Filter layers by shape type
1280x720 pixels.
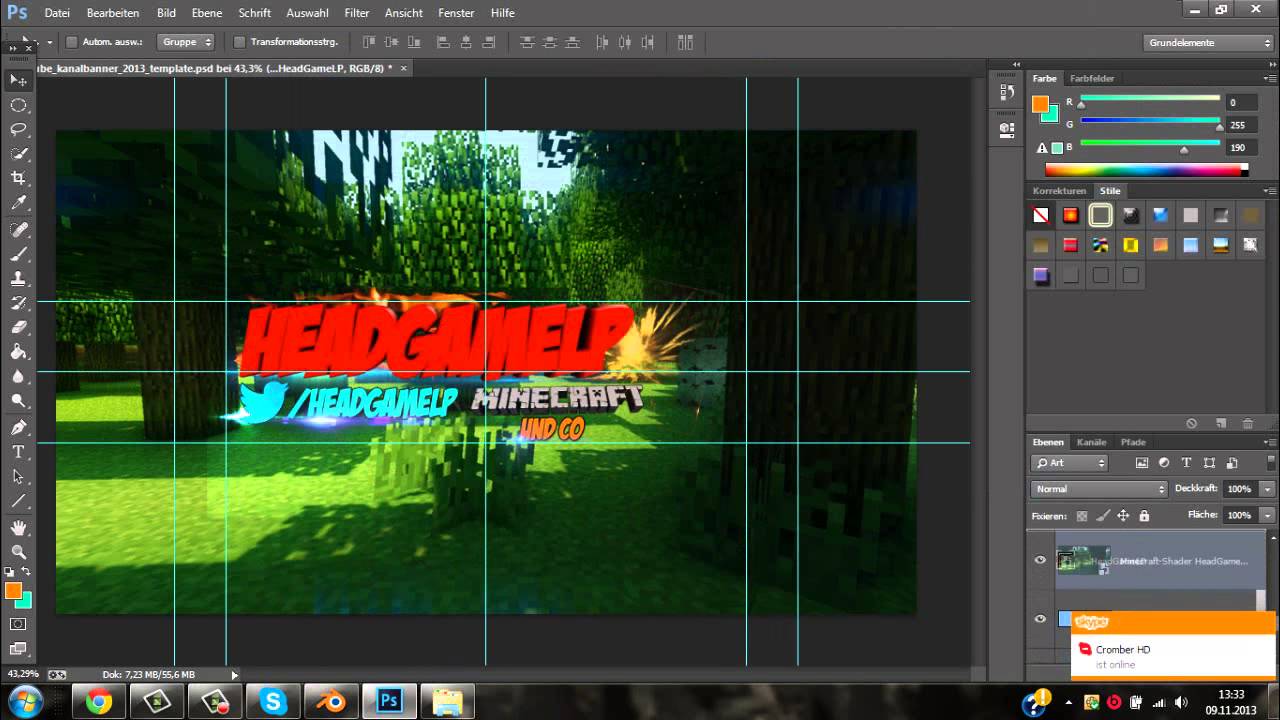pos(1210,463)
